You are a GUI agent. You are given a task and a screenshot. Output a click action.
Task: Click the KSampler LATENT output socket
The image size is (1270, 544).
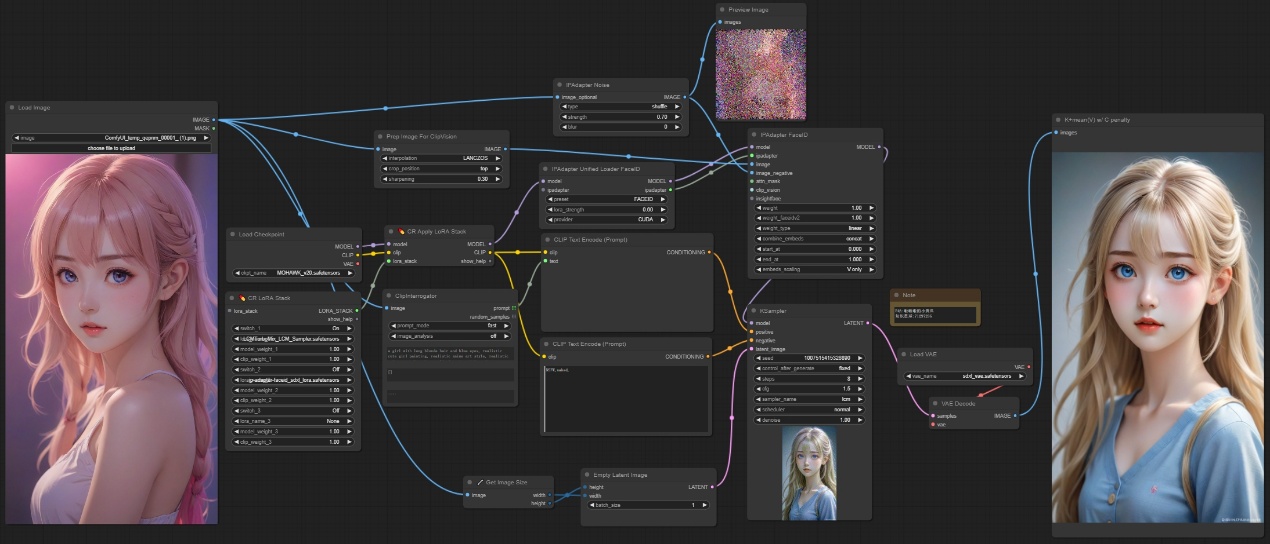pyautogui.click(x=867, y=323)
